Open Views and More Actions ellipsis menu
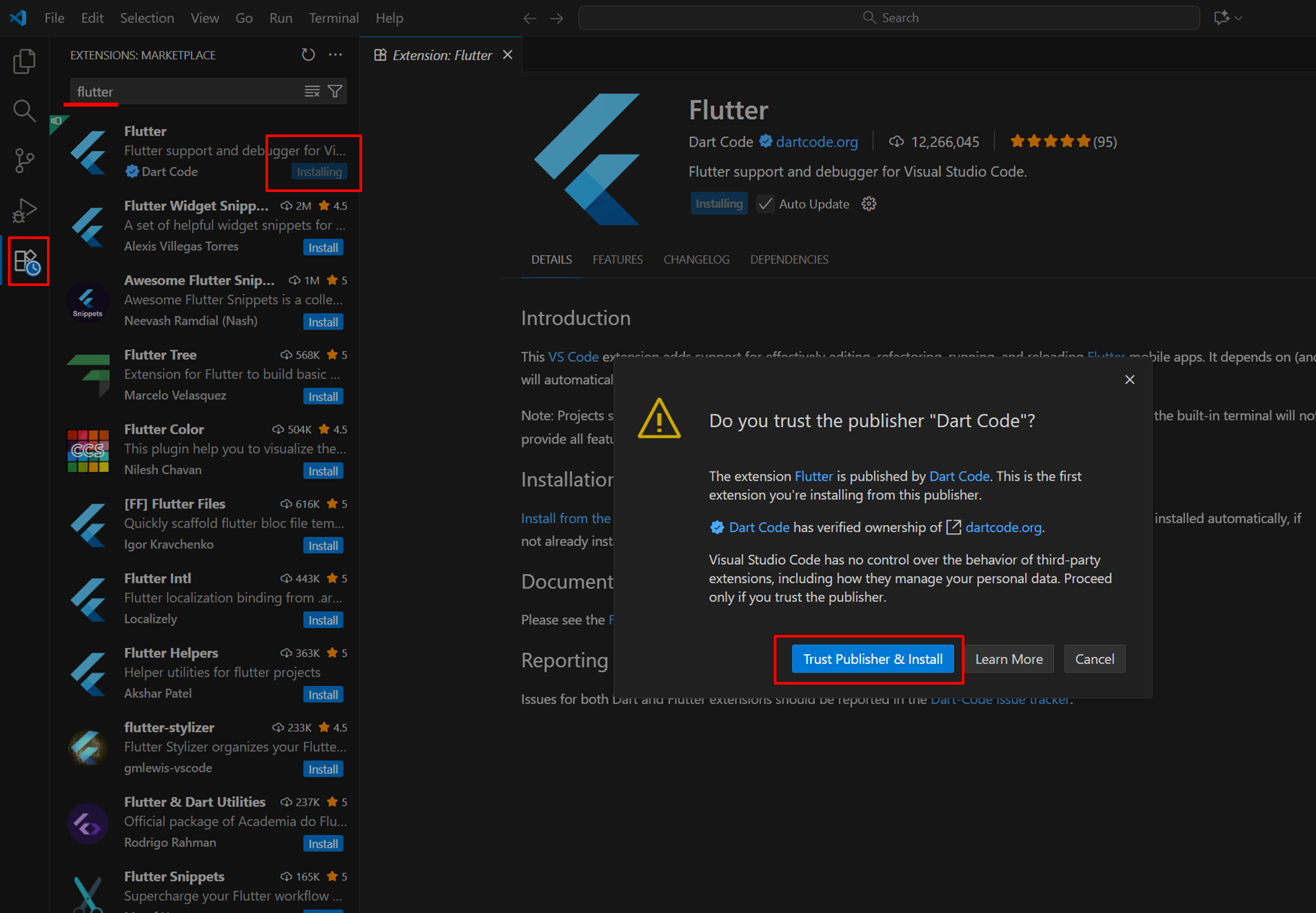Viewport: 1316px width, 913px height. coord(336,55)
